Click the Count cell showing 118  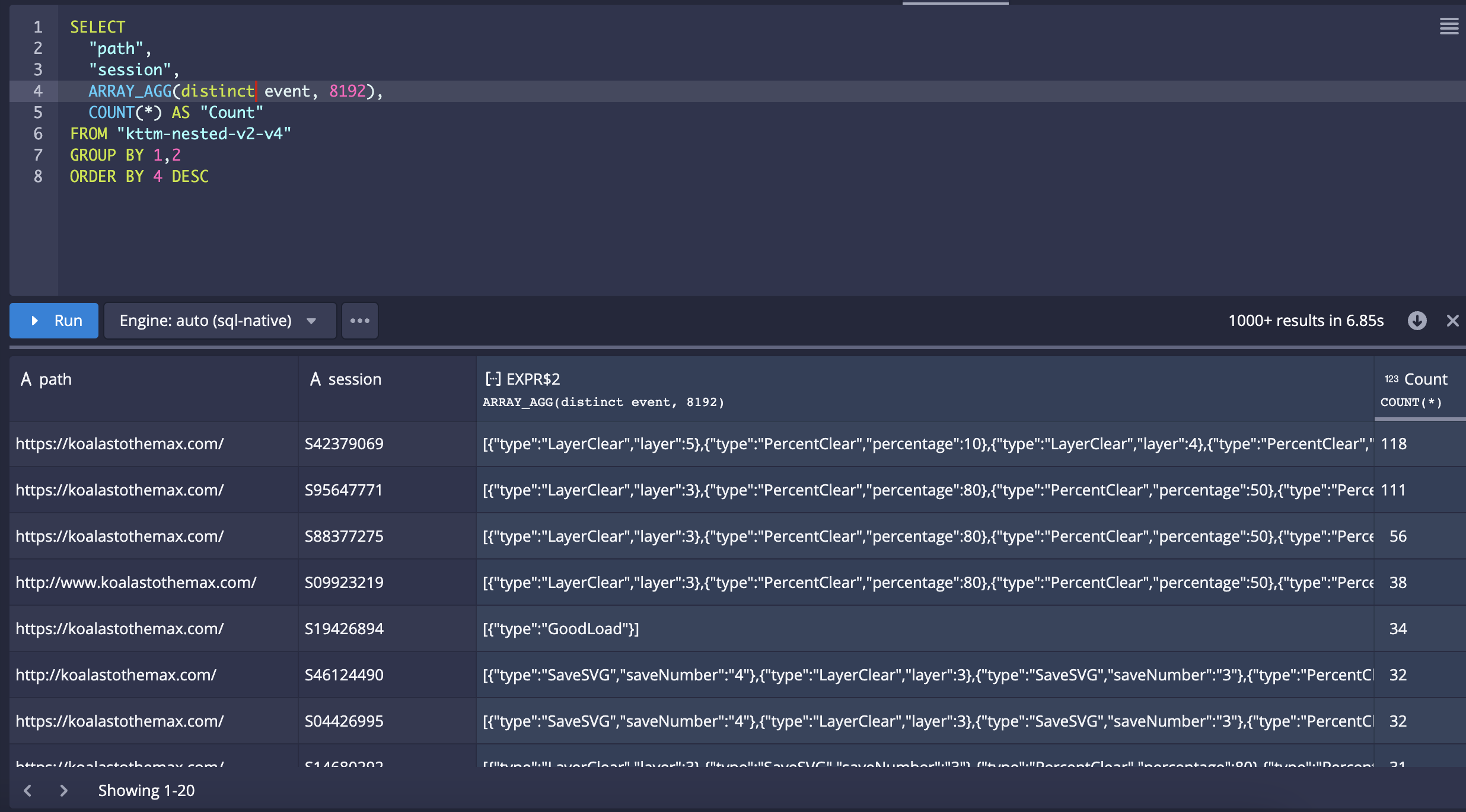[x=1394, y=444]
